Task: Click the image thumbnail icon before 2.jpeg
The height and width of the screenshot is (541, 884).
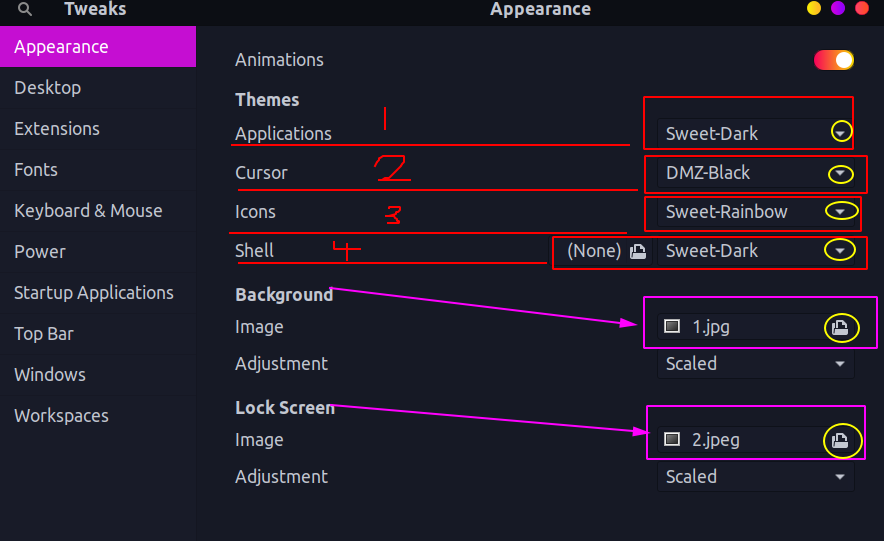Action: point(672,439)
